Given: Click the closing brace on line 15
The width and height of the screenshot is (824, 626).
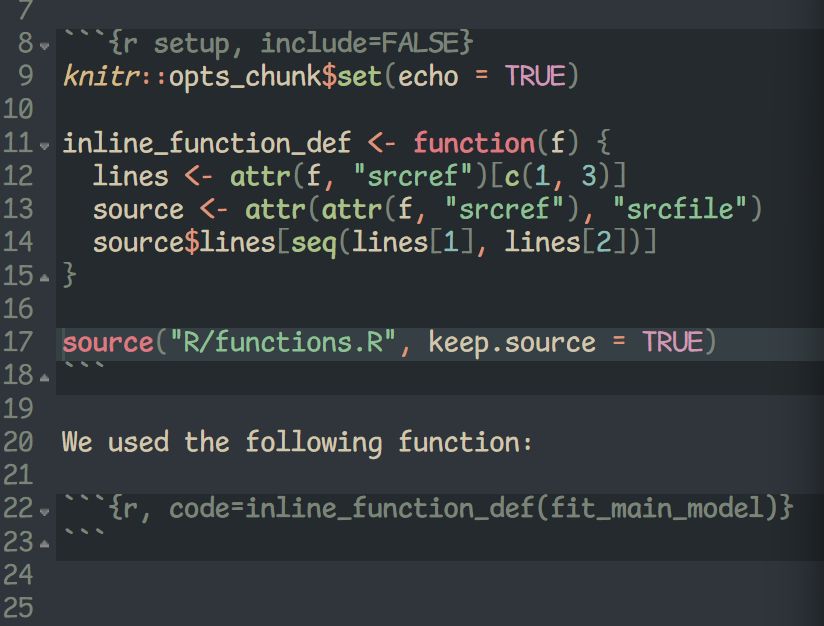Looking at the screenshot, I should [x=69, y=275].
